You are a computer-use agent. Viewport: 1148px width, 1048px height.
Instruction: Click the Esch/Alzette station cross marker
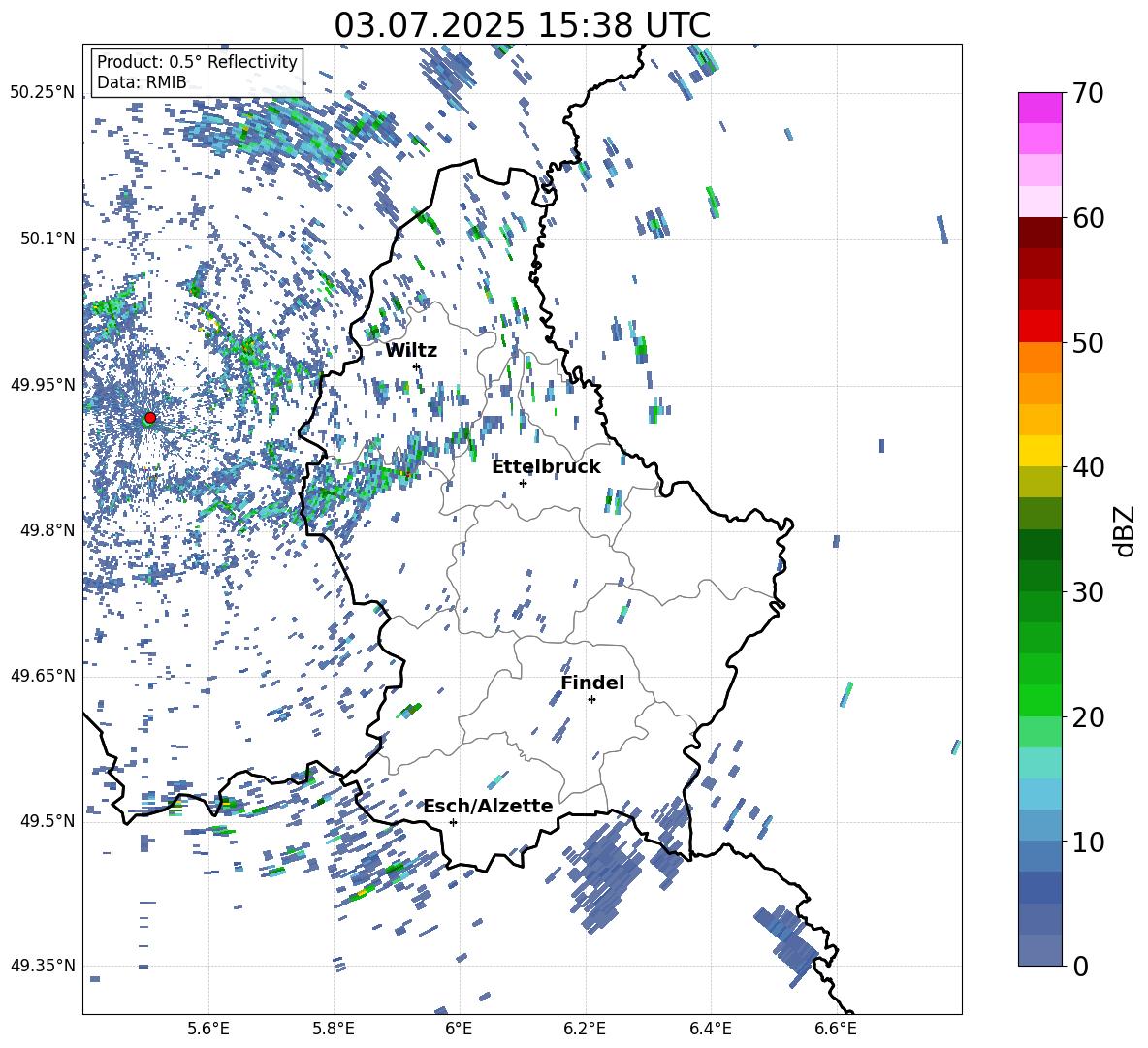pyautogui.click(x=453, y=822)
